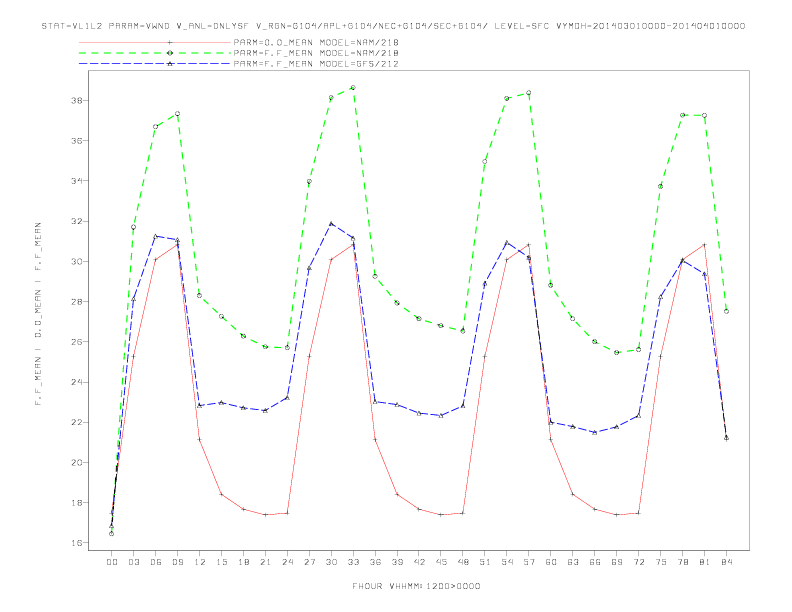
Task: Click x-axis tick label 84
Action: pyautogui.click(x=726, y=562)
